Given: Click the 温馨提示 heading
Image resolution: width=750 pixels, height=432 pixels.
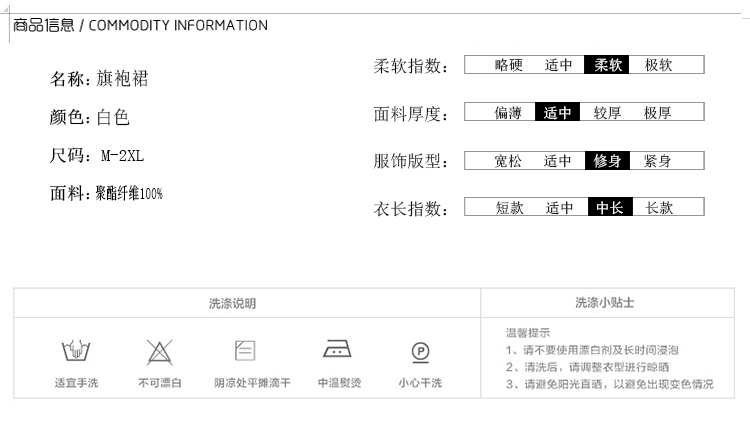Looking at the screenshot, I should (528, 332).
